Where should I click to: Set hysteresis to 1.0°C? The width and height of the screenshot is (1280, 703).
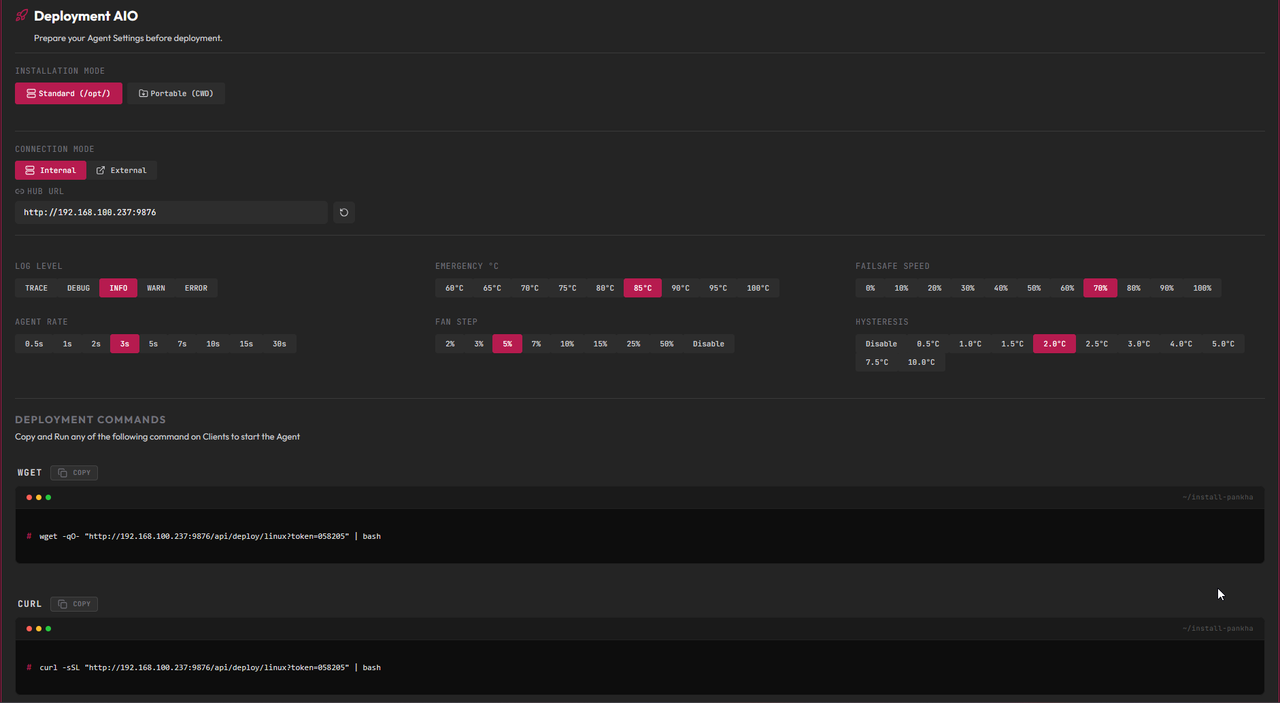click(970, 344)
